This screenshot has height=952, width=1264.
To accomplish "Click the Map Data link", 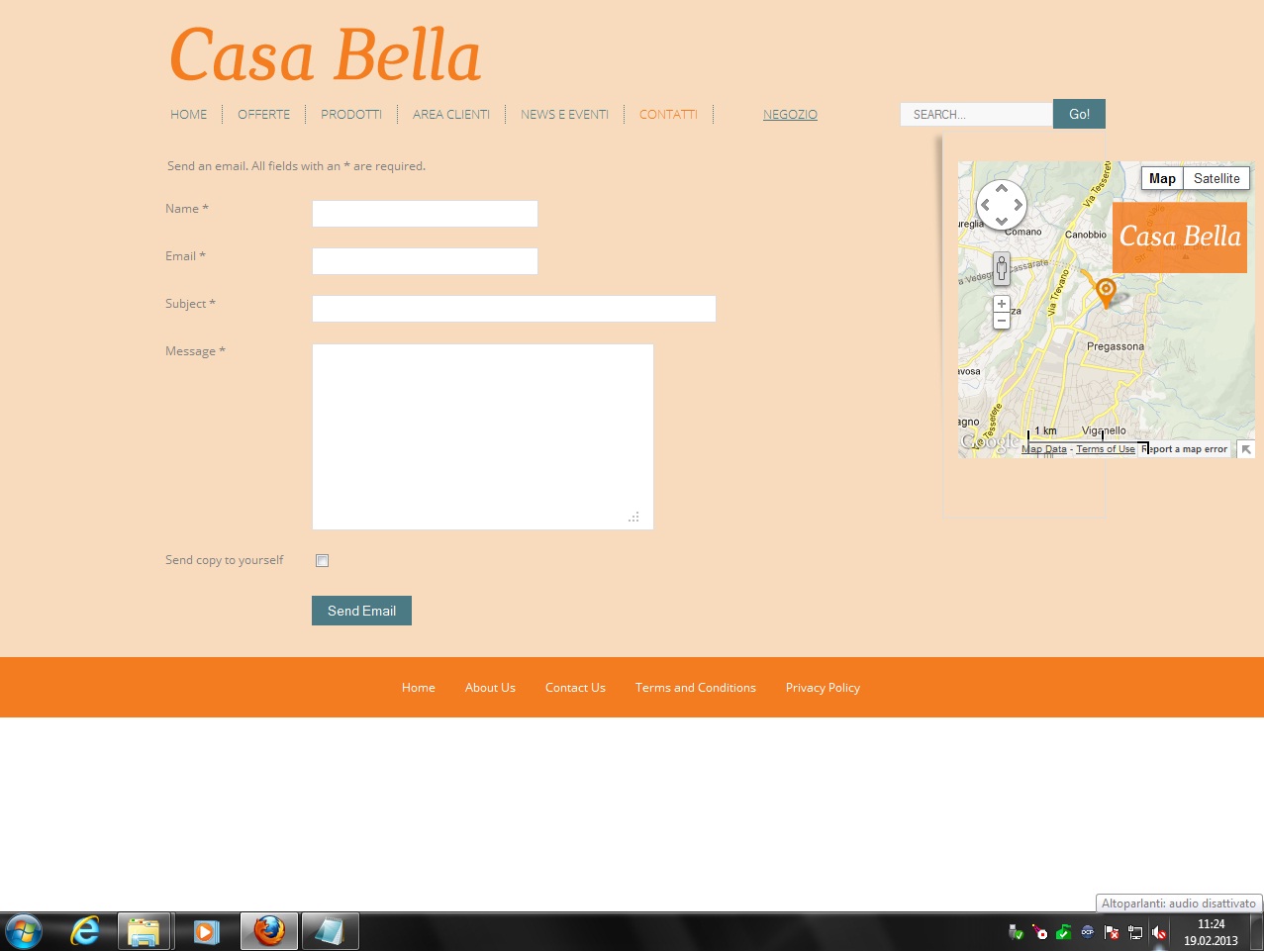I will [x=1044, y=449].
